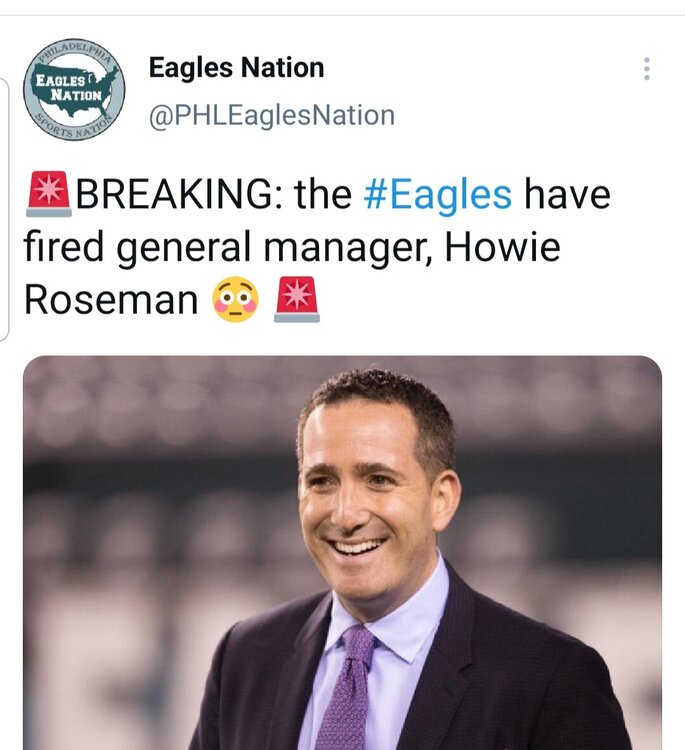Open the @PHLEaglesNation handle link
This screenshot has height=750, width=685.
pos(271,115)
